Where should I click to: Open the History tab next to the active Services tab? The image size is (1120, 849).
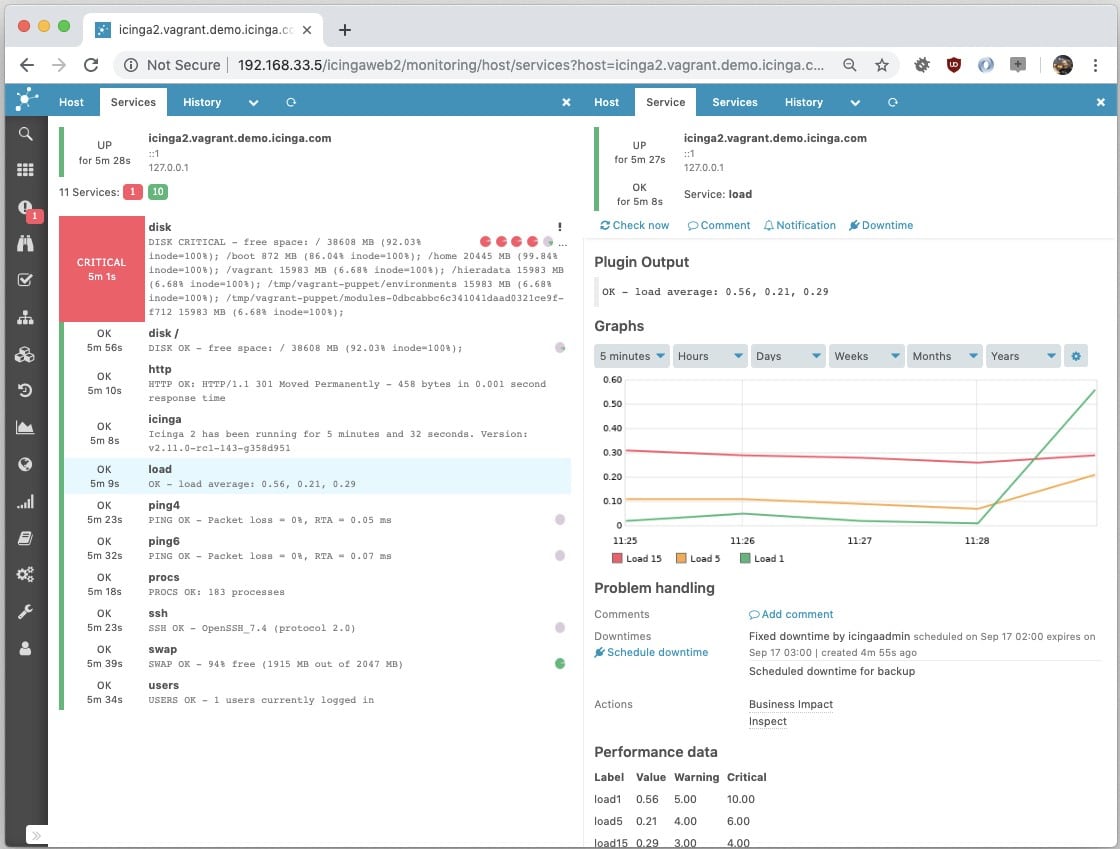tap(202, 102)
